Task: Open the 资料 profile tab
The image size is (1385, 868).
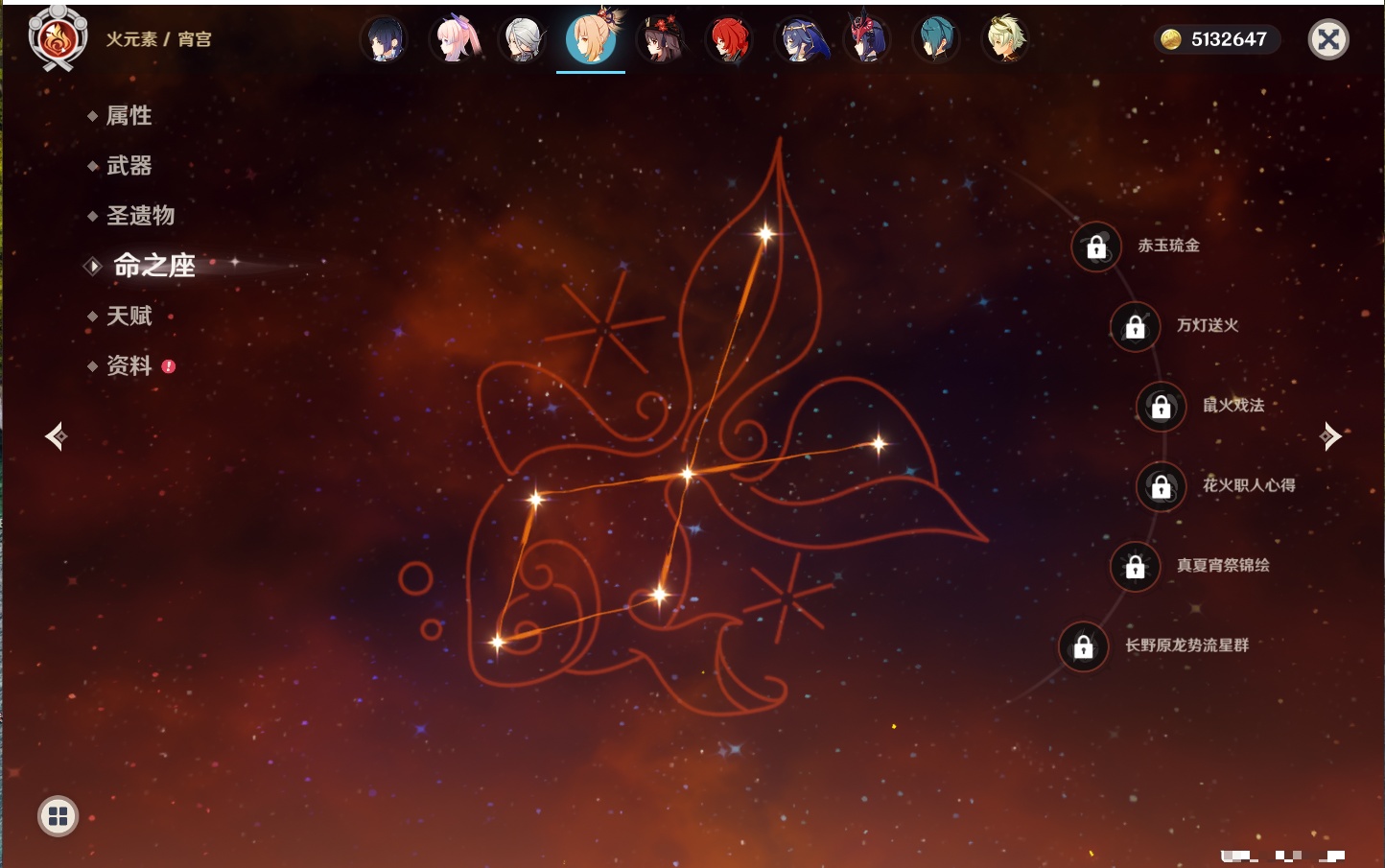Action: pyautogui.click(x=129, y=365)
